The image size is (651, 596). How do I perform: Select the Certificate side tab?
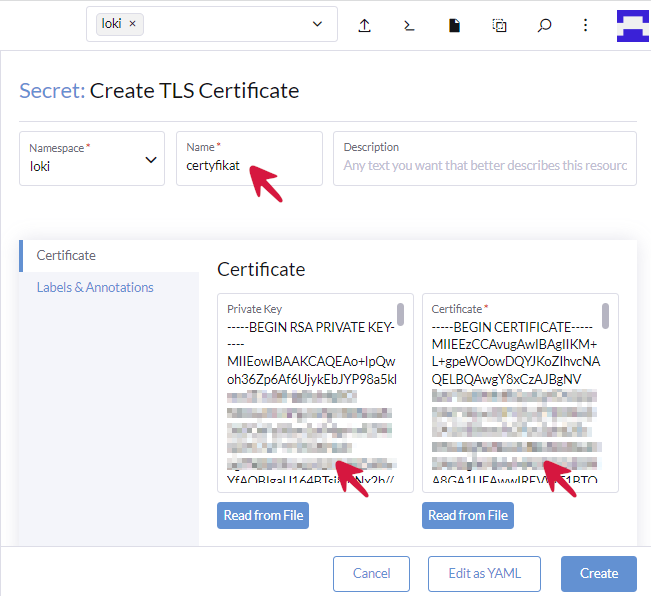coord(66,256)
